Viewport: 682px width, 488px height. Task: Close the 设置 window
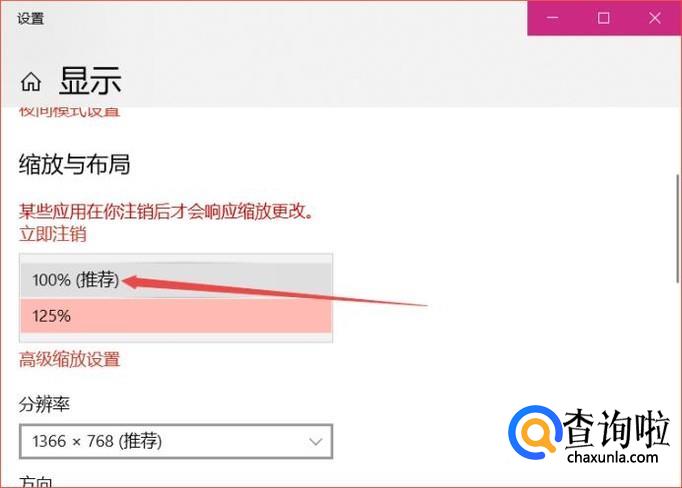(x=655, y=18)
